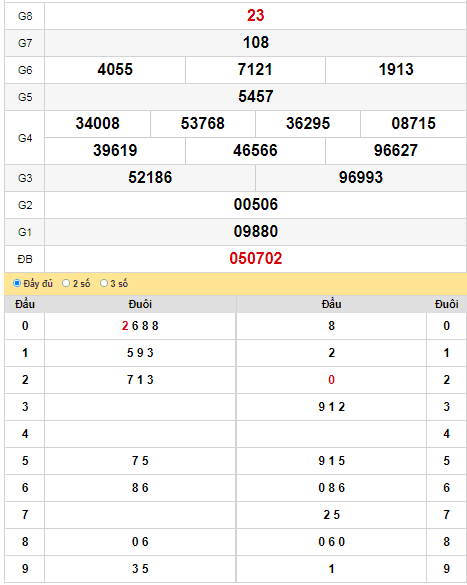
Task: Click the left "Đầu" column header
Action: [25, 304]
